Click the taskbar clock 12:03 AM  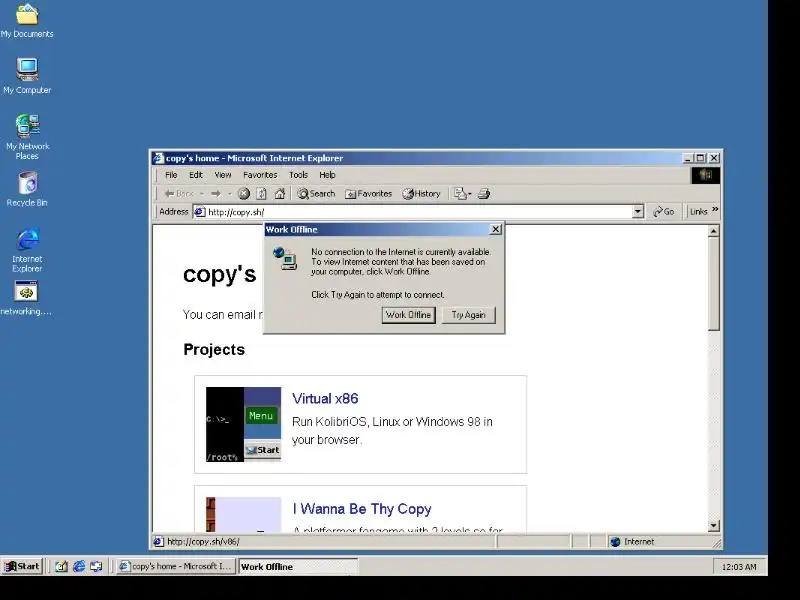tap(739, 567)
